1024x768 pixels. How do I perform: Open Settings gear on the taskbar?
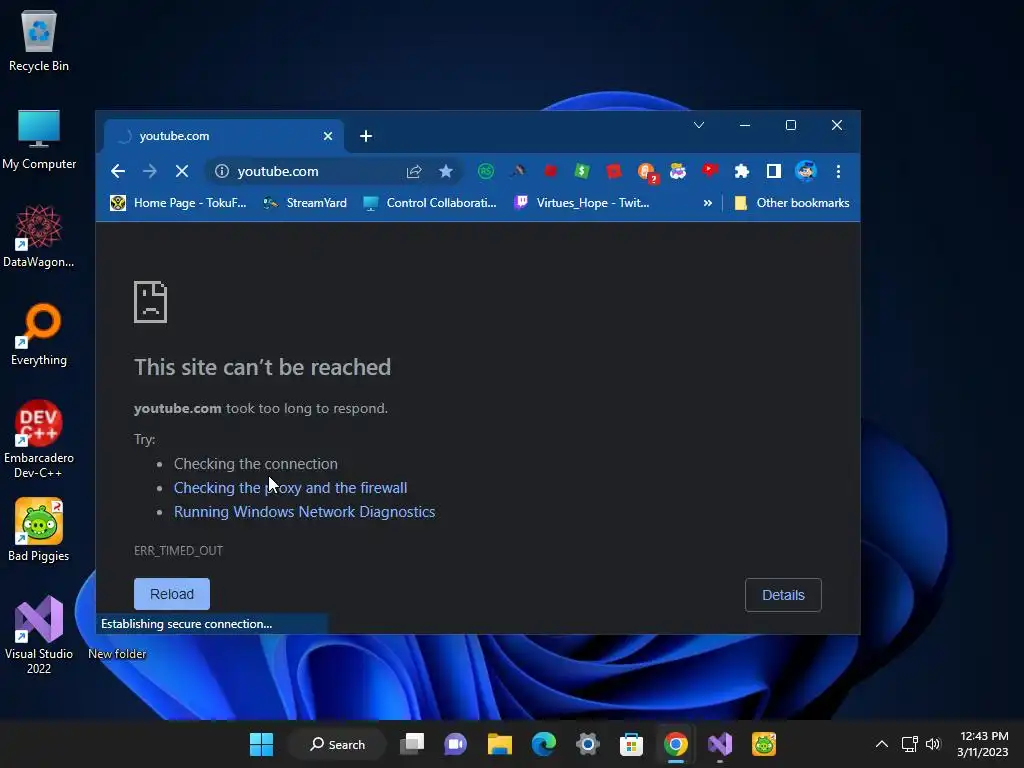[x=588, y=744]
